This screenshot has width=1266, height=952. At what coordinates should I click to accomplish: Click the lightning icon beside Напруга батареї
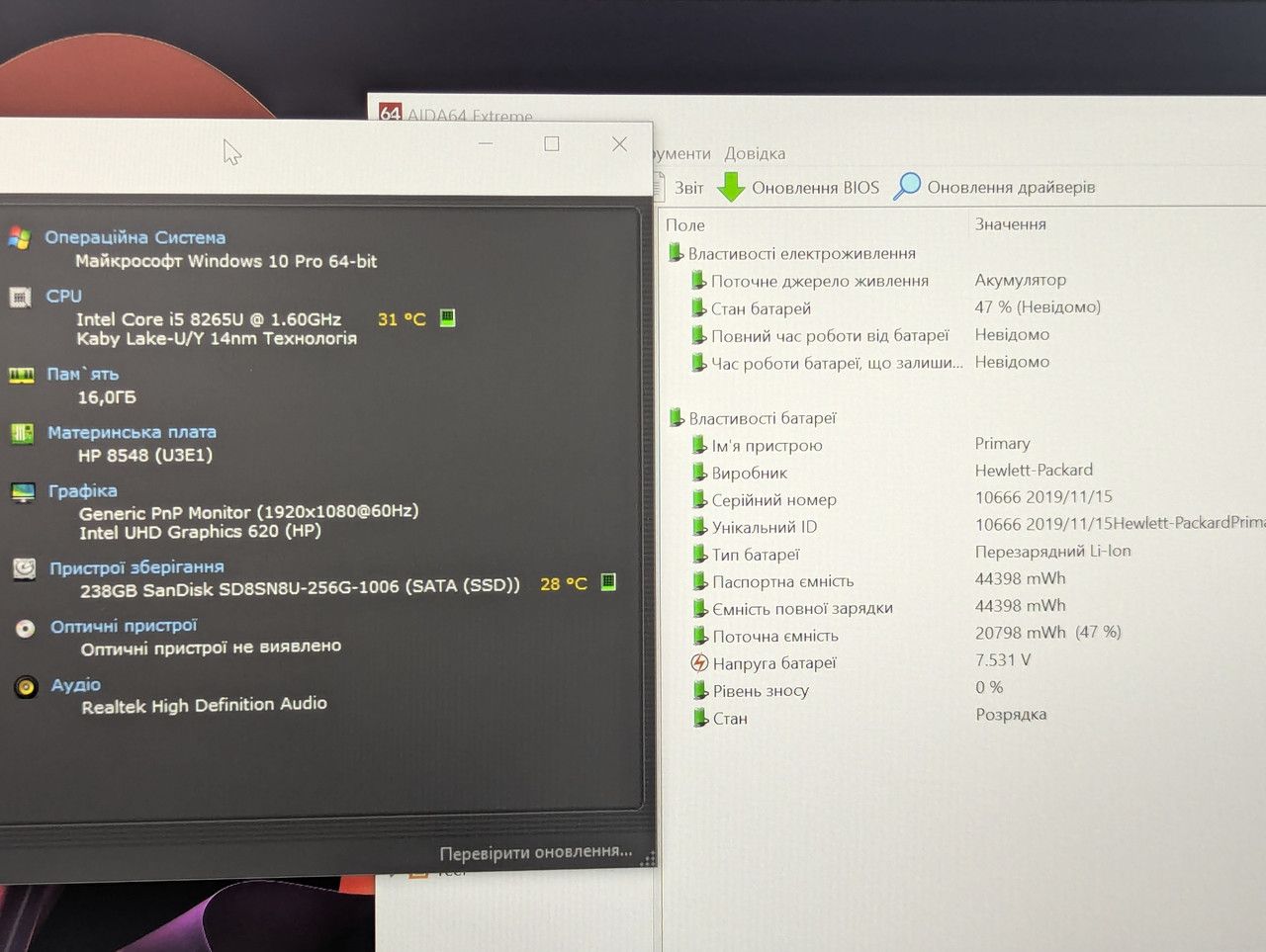point(700,663)
